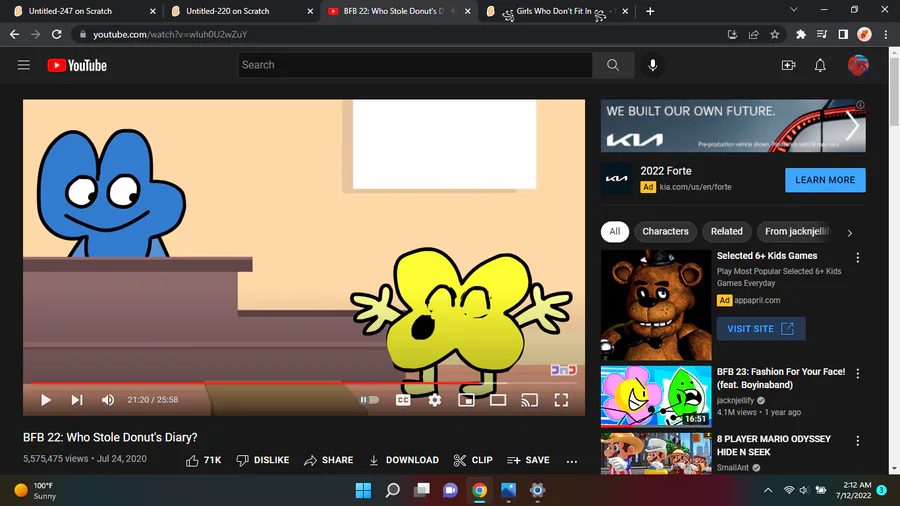Toggle closed captions in player
Image resolution: width=900 pixels, height=506 pixels.
click(x=403, y=400)
